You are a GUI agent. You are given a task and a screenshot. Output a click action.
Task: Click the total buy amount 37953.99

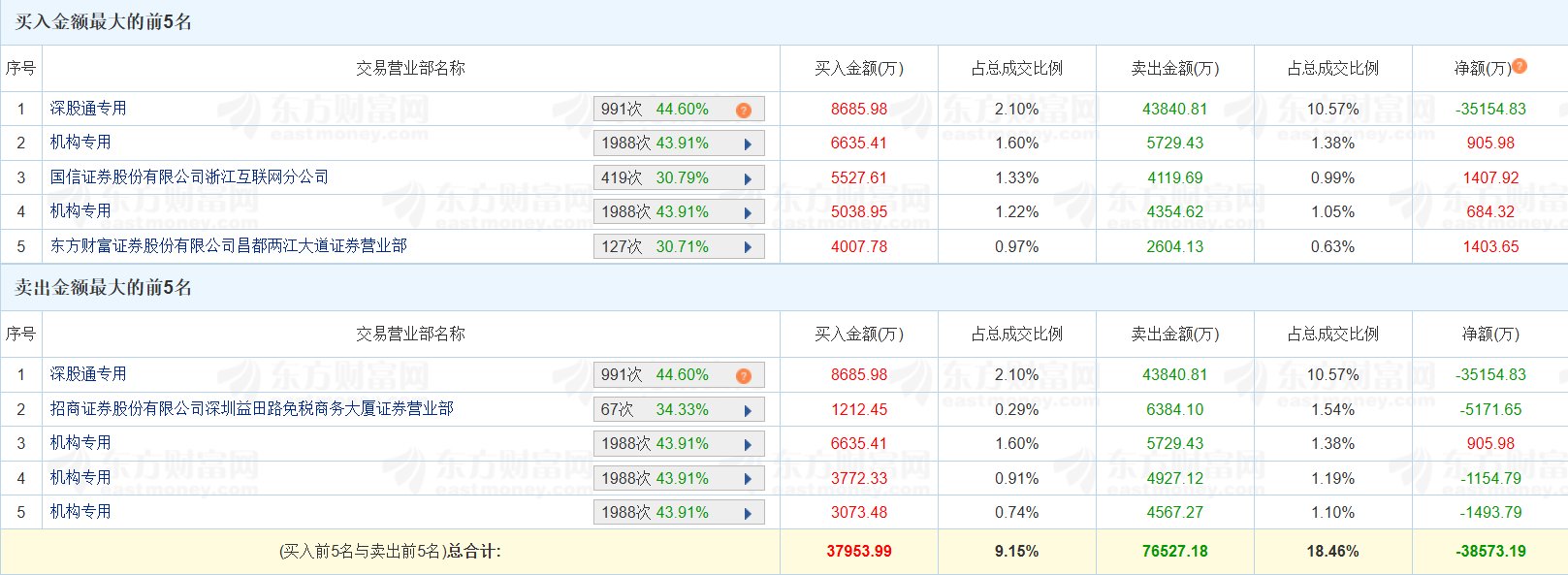click(859, 551)
